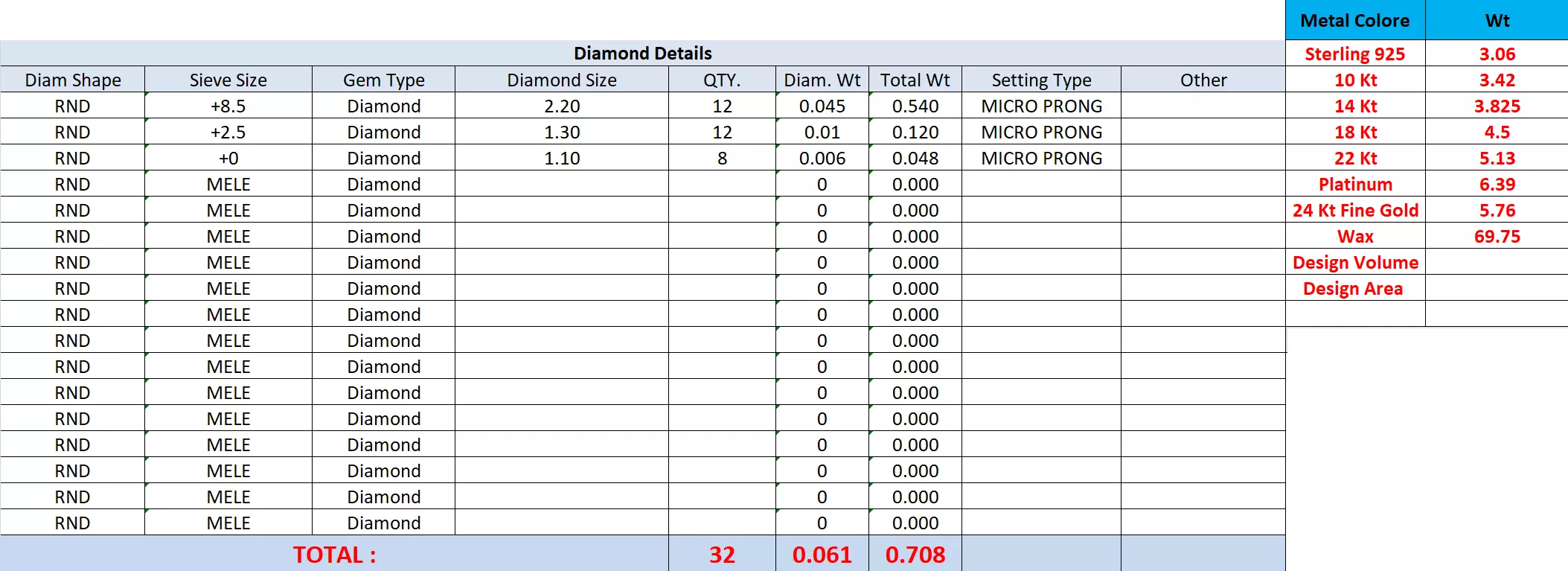Click 14 Kt weight value '3.825'
The width and height of the screenshot is (1568, 571).
pos(1497,106)
